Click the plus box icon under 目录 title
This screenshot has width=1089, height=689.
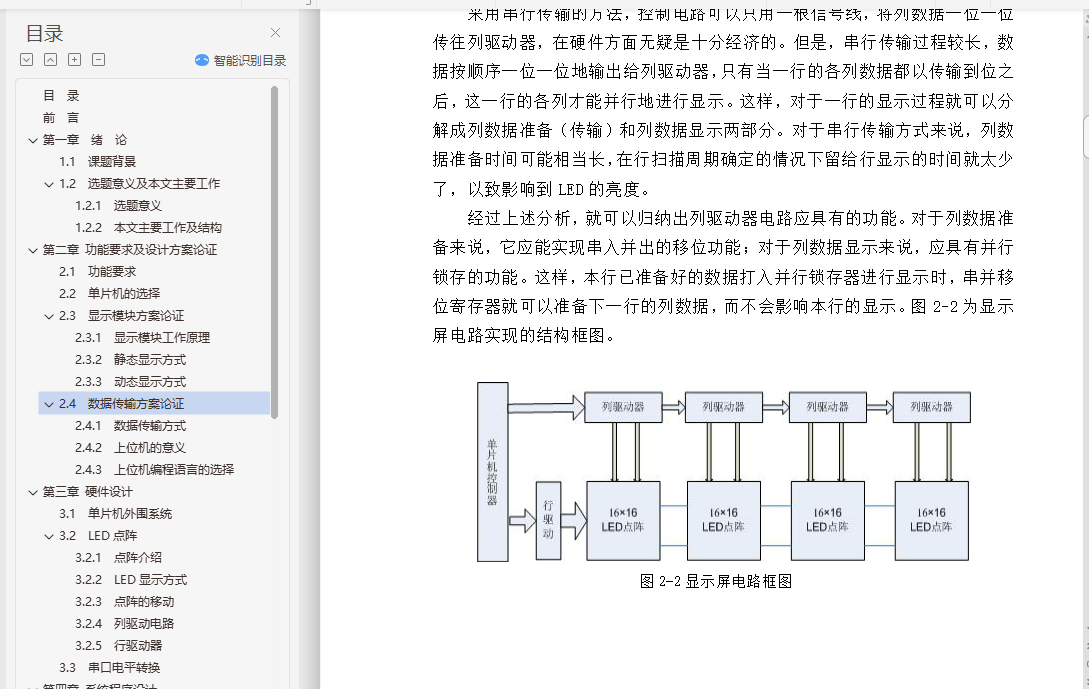coord(74,60)
